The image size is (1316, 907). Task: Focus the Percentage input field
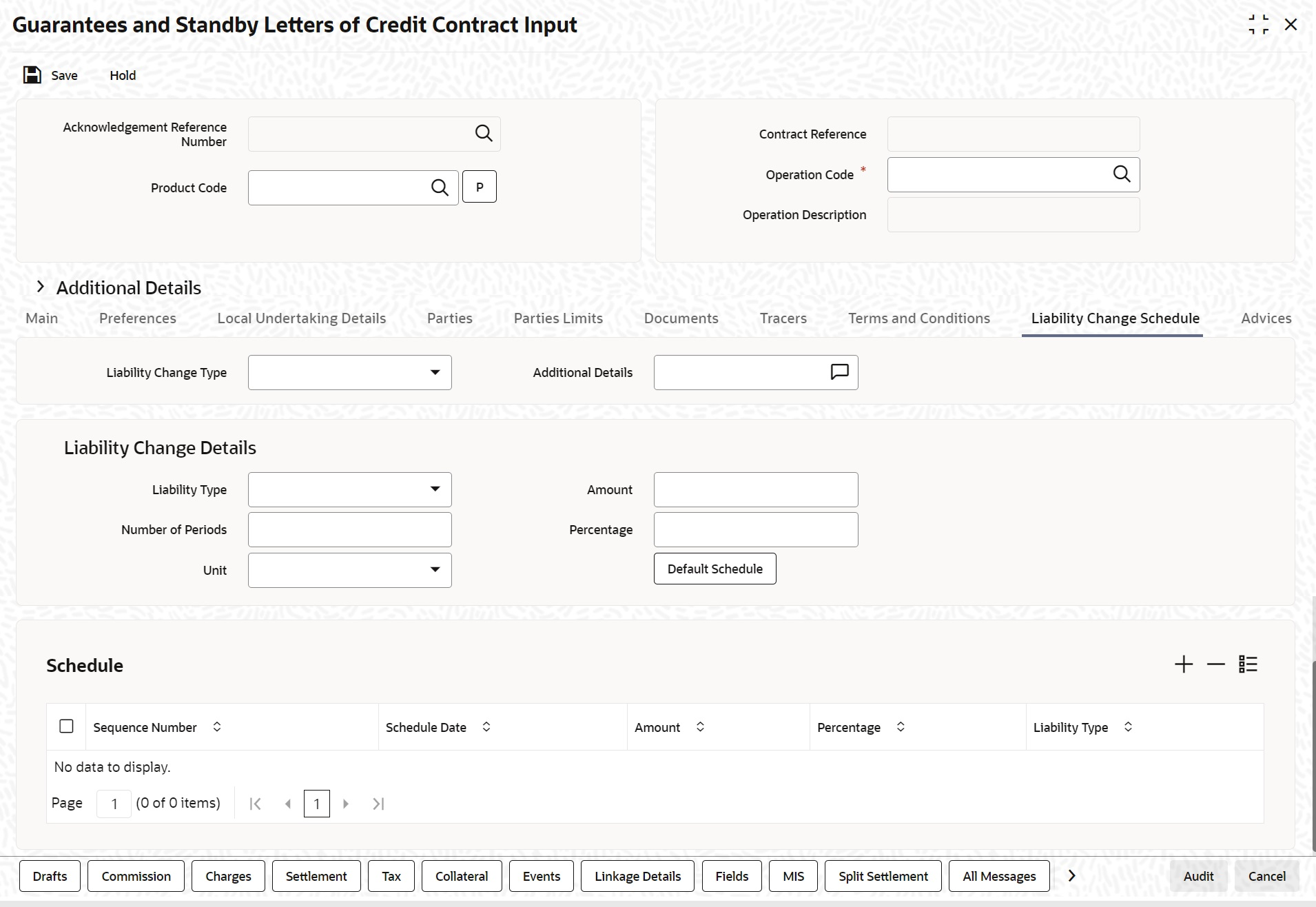[756, 529]
